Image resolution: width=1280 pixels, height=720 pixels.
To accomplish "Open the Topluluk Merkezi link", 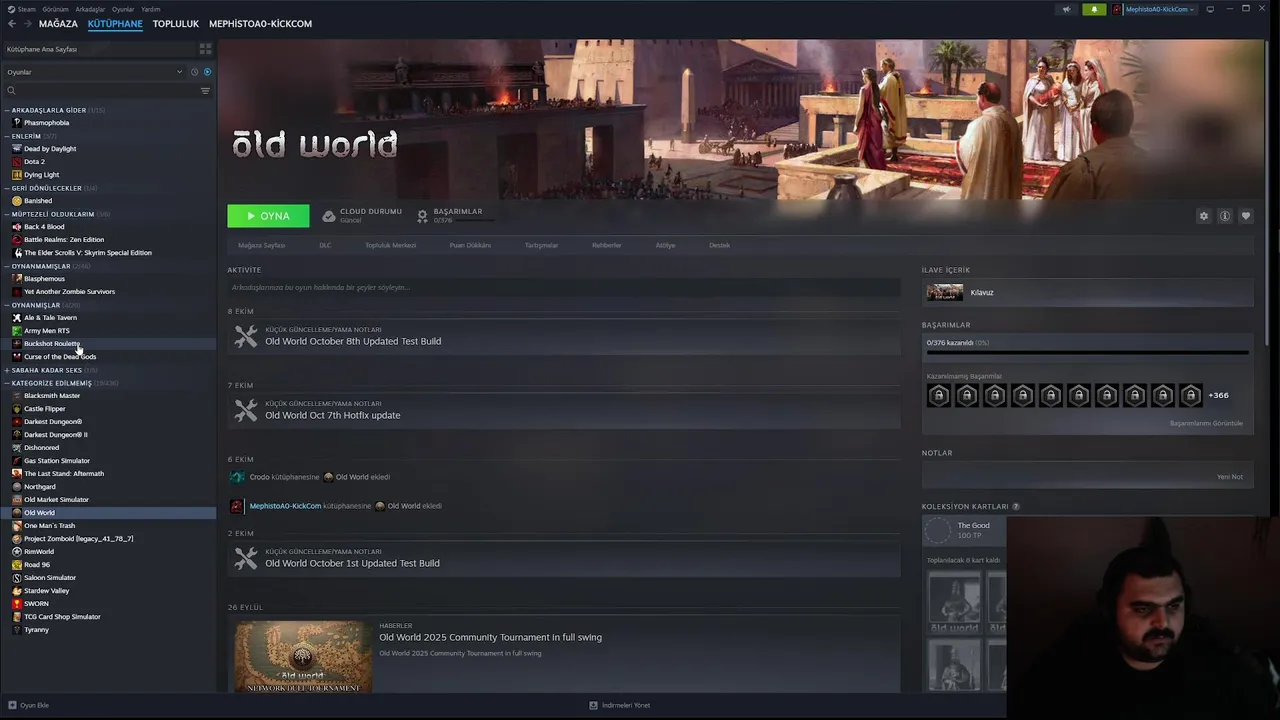I will (390, 245).
